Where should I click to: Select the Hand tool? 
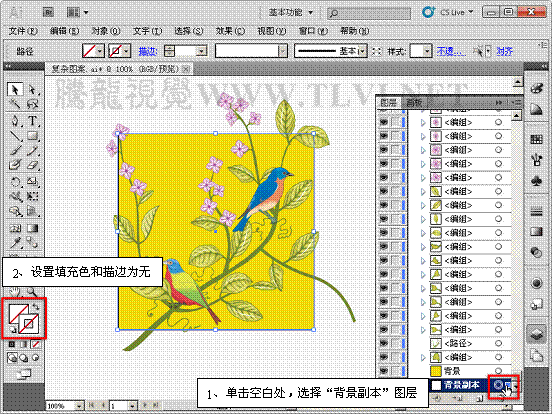click(15, 291)
